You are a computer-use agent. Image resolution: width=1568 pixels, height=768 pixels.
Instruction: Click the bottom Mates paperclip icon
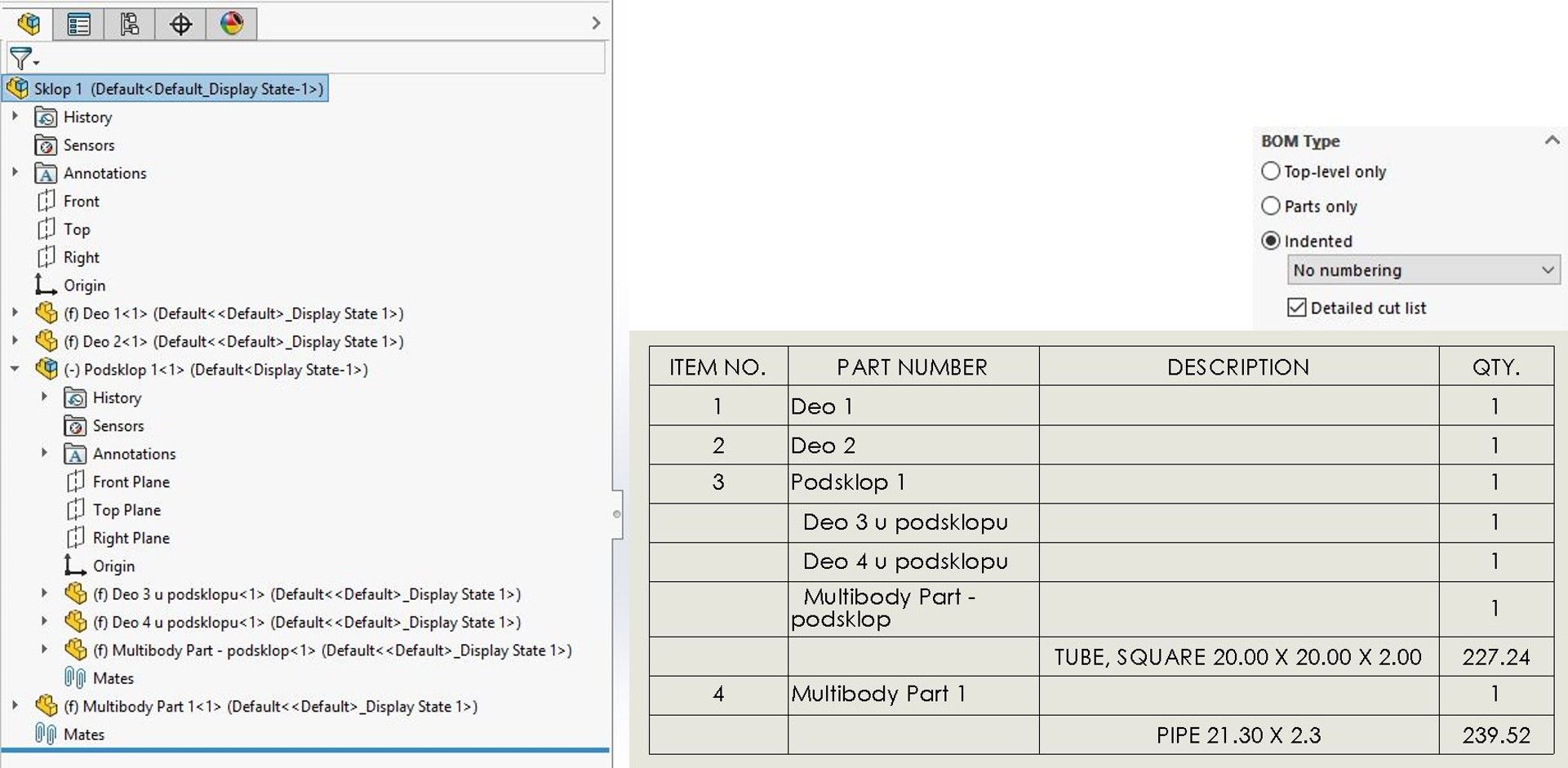tap(46, 734)
